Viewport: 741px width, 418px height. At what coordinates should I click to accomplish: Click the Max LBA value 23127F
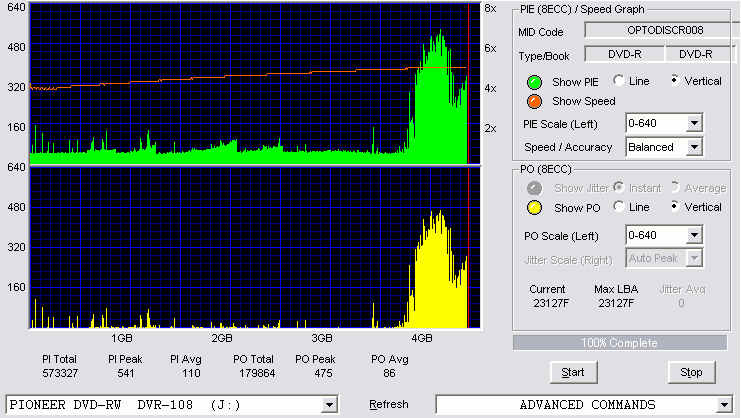click(x=616, y=303)
